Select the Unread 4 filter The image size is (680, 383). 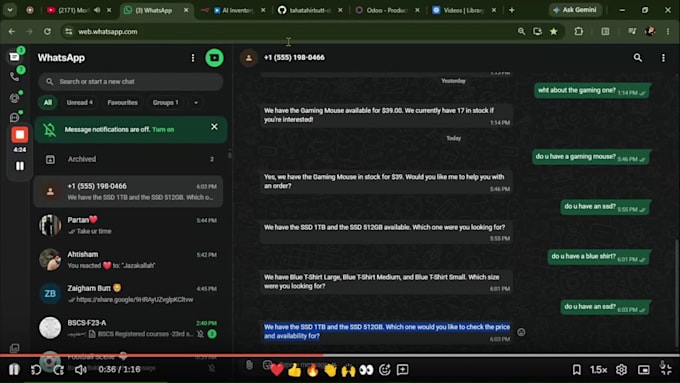pyautogui.click(x=79, y=102)
